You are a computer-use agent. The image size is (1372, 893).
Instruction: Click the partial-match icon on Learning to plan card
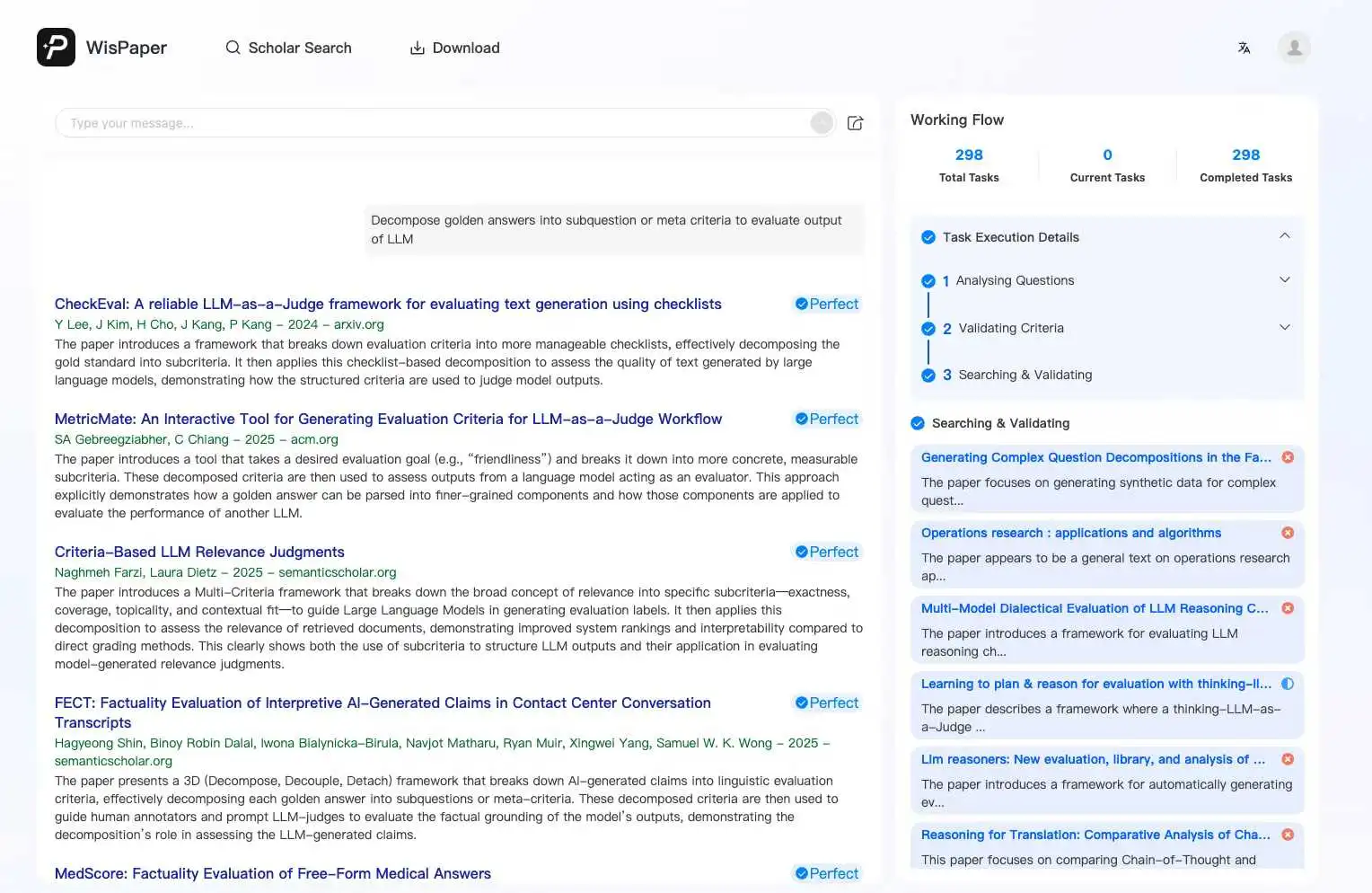(x=1288, y=684)
